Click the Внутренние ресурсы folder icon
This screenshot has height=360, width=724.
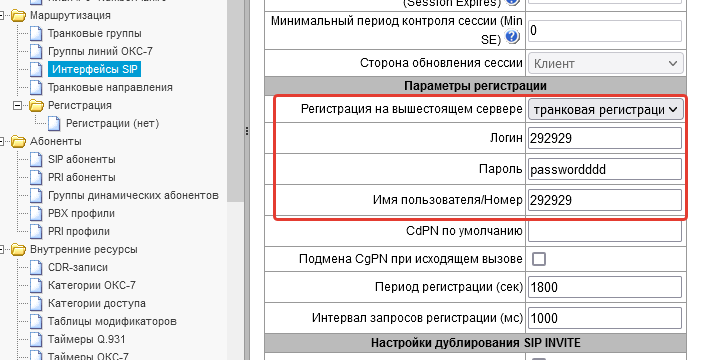18,250
